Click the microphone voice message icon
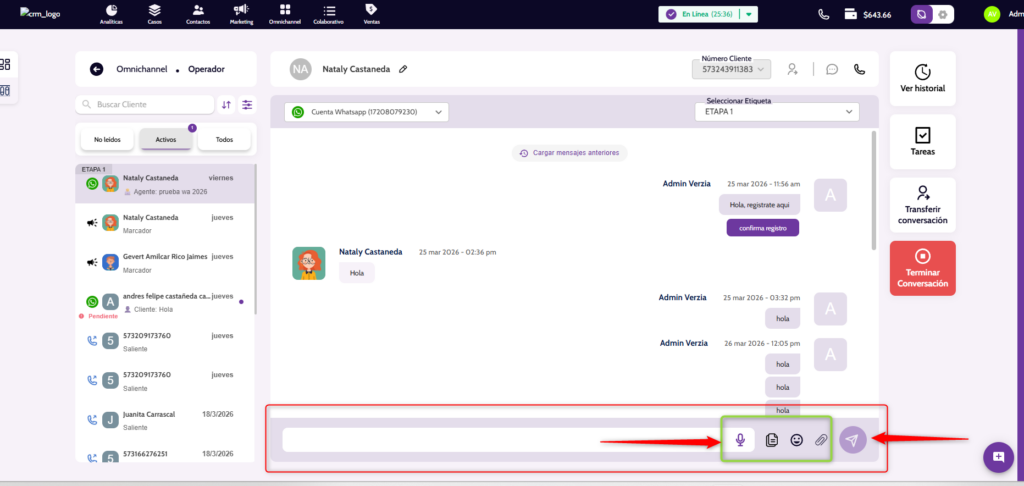The width and height of the screenshot is (1024, 486). 741,439
